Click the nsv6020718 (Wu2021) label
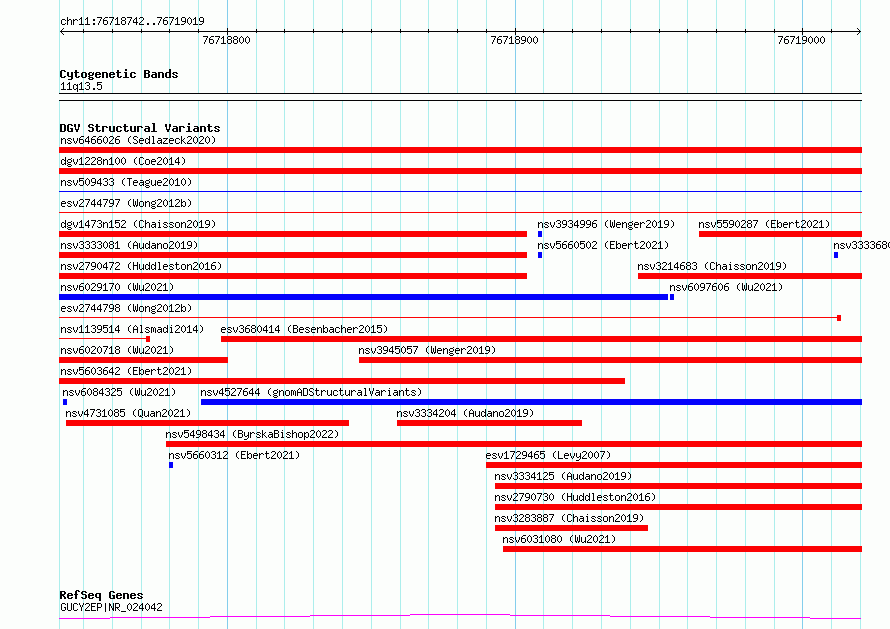The image size is (890, 629). (117, 350)
